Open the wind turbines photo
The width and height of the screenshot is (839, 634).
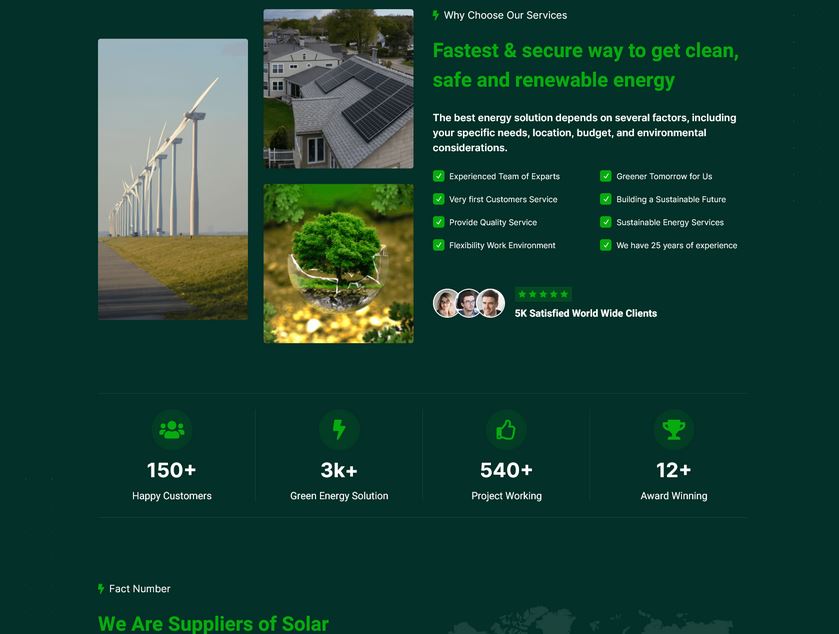(x=173, y=179)
